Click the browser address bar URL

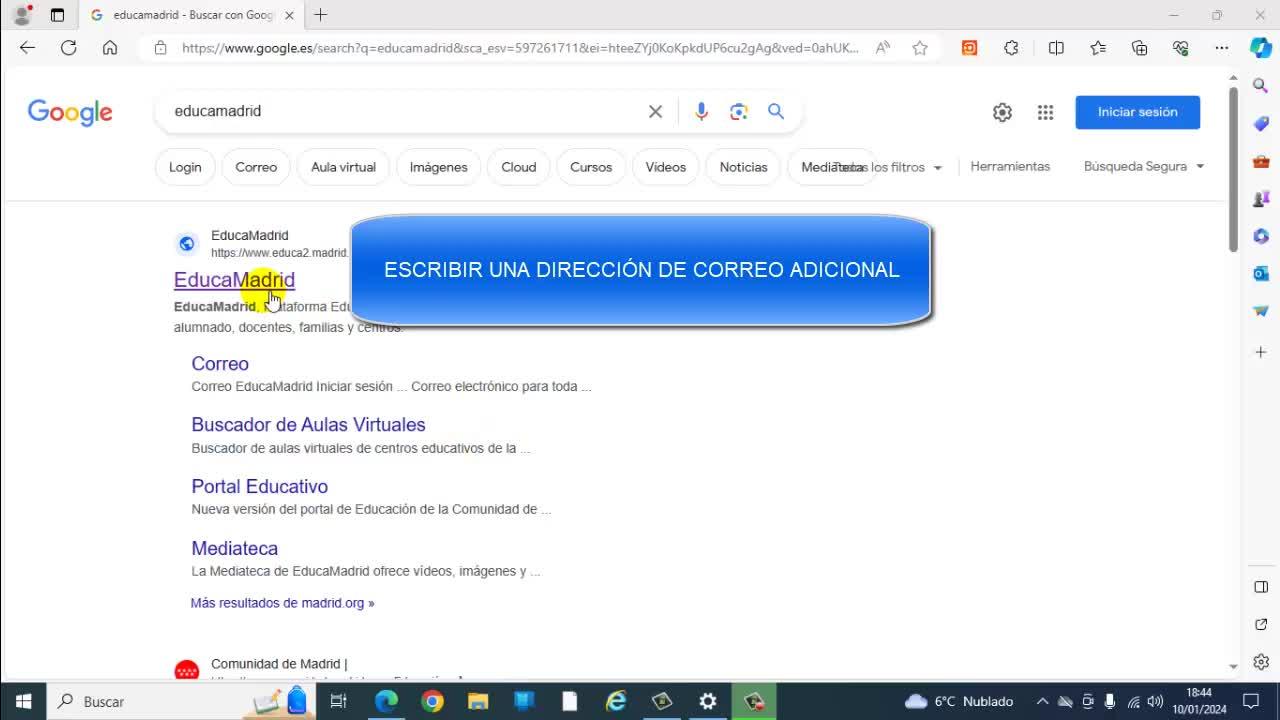click(x=520, y=47)
